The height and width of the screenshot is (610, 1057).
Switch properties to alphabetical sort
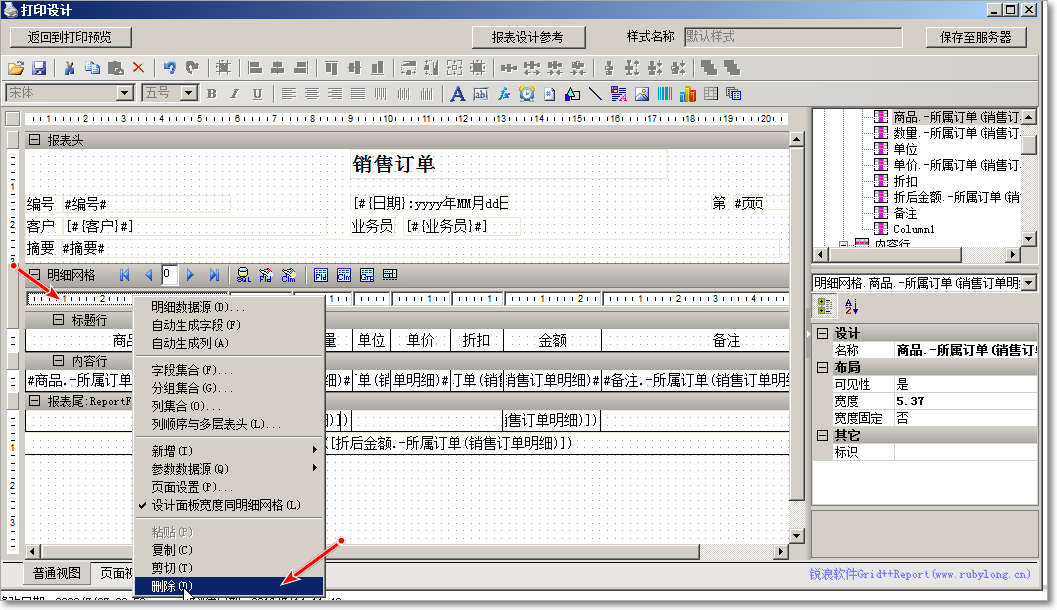(x=851, y=306)
